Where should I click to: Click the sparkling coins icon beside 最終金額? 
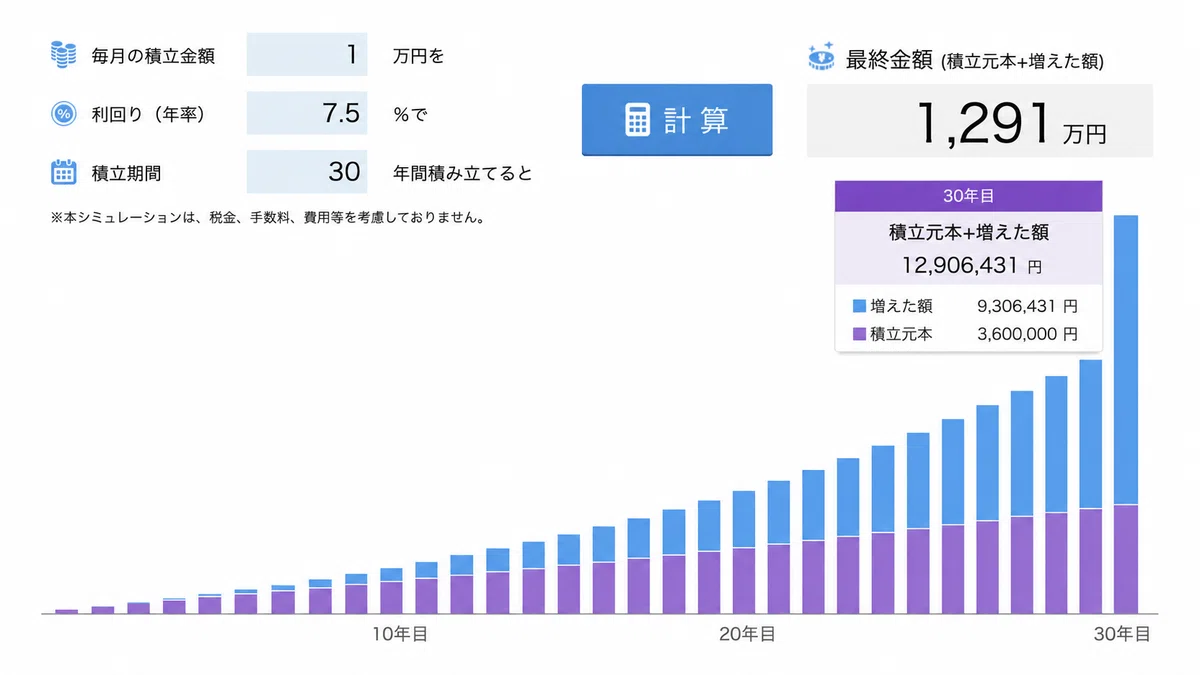point(822,57)
